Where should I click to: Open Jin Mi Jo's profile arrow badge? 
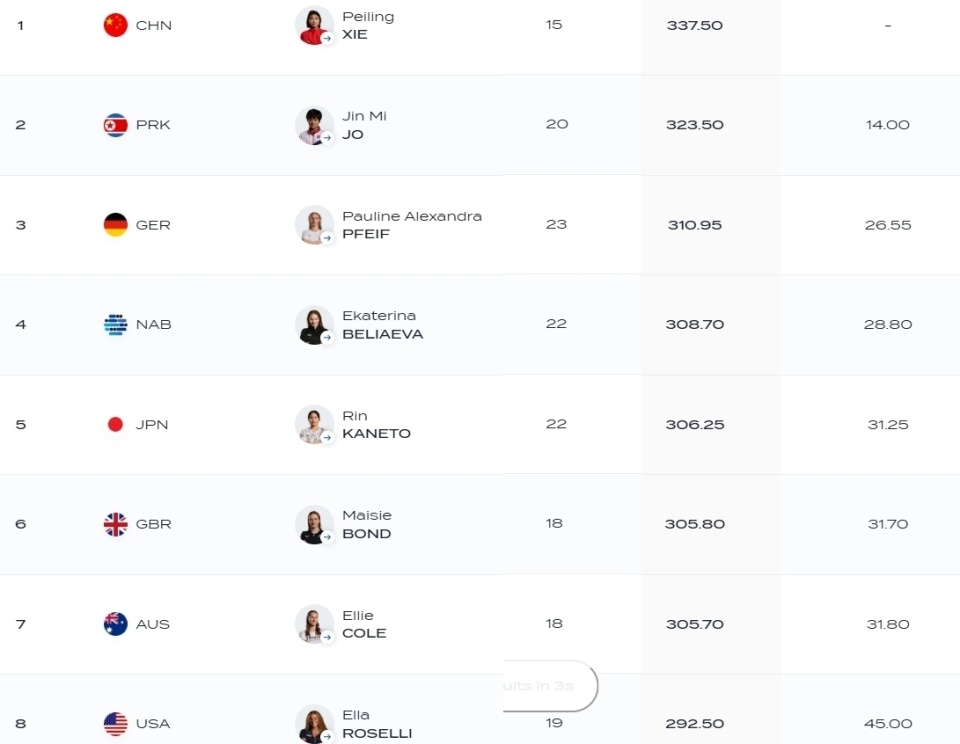coord(328,138)
